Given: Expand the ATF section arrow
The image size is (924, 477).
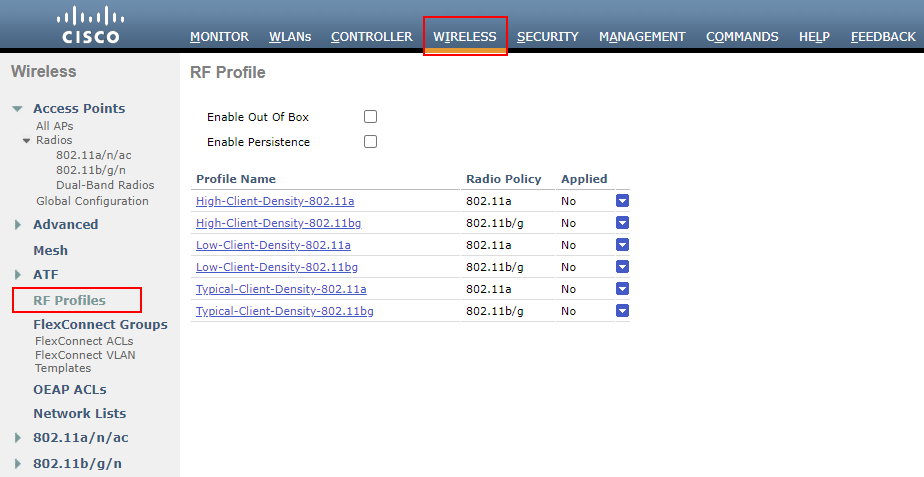Looking at the screenshot, I should pos(18,275).
